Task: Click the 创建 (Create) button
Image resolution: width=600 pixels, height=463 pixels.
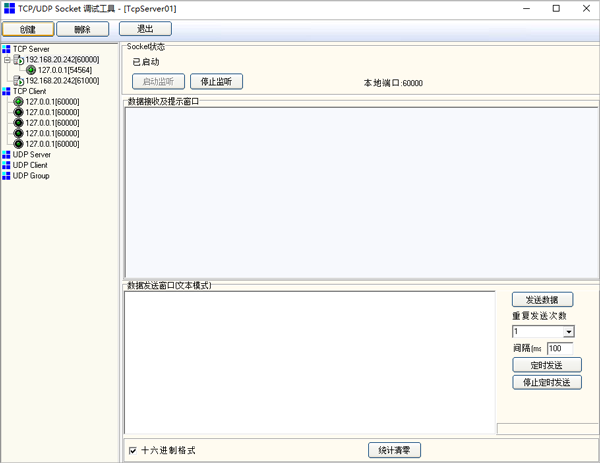Action: point(28,29)
